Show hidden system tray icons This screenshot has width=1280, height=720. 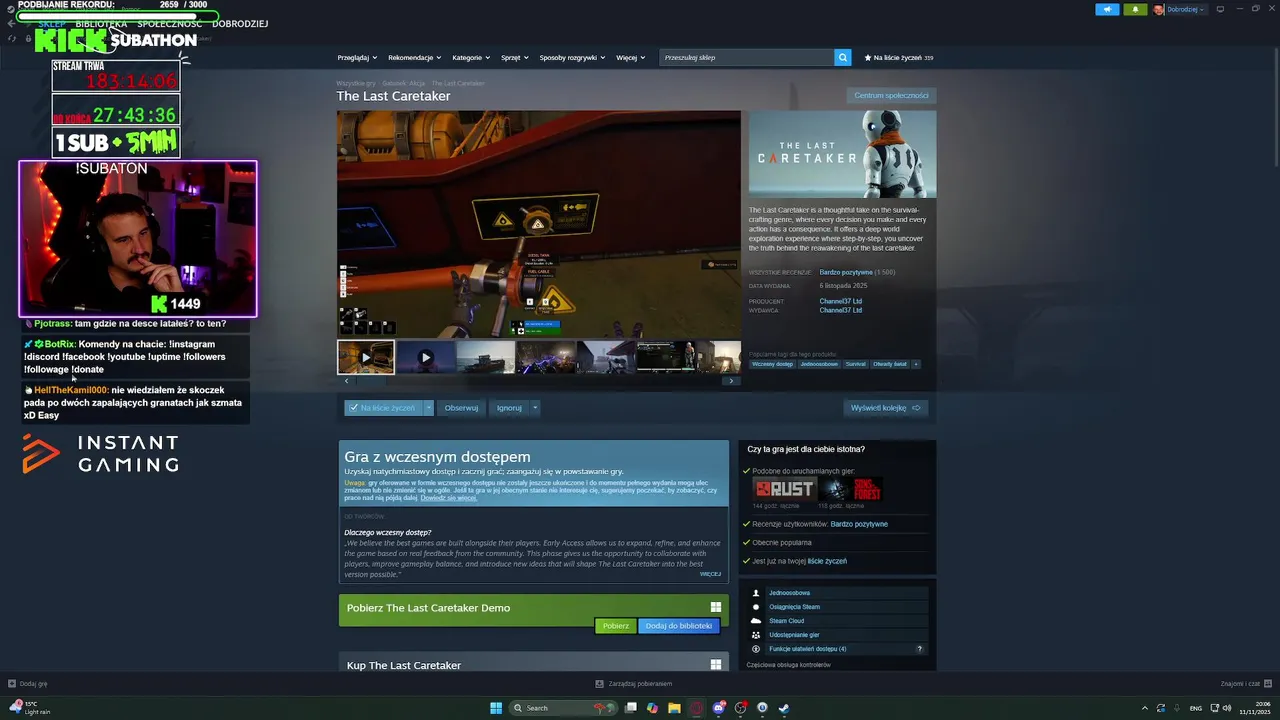pos(1145,708)
